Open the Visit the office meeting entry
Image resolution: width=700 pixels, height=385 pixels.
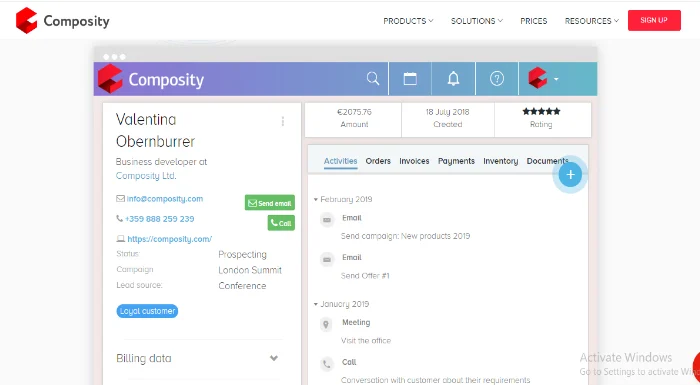[x=366, y=340]
